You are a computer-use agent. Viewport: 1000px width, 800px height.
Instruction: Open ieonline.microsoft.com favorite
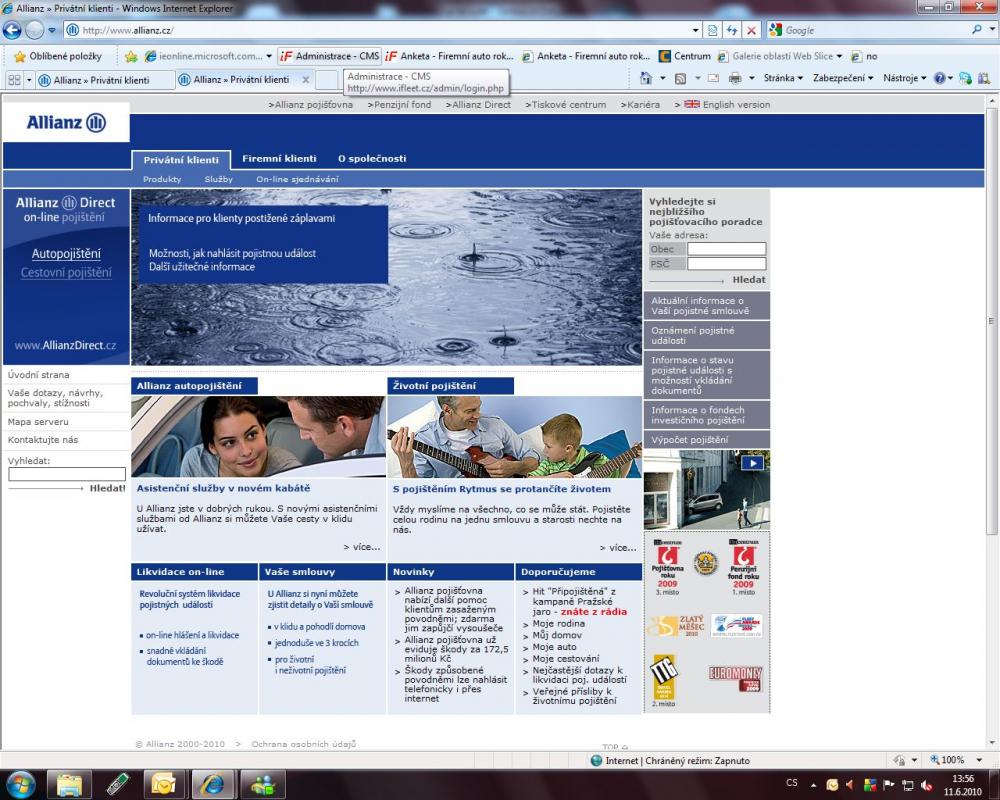click(203, 56)
